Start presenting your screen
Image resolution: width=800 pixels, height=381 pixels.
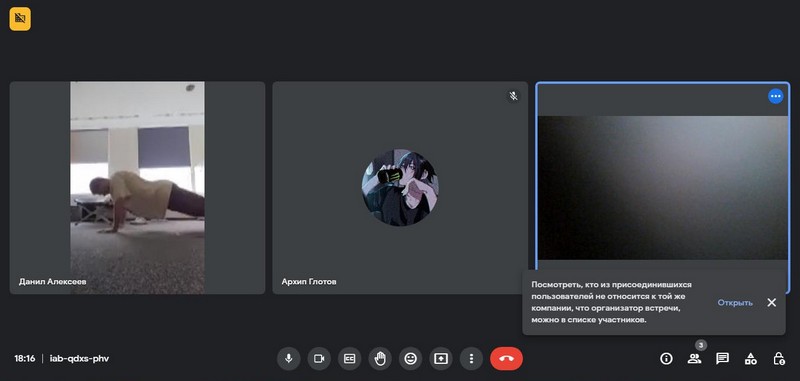pos(441,359)
